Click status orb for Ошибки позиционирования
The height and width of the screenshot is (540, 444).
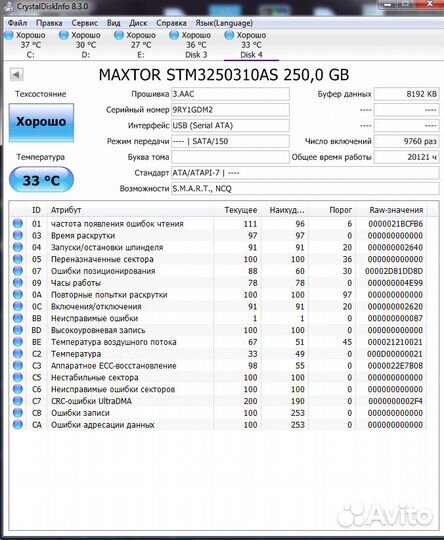click(18, 271)
